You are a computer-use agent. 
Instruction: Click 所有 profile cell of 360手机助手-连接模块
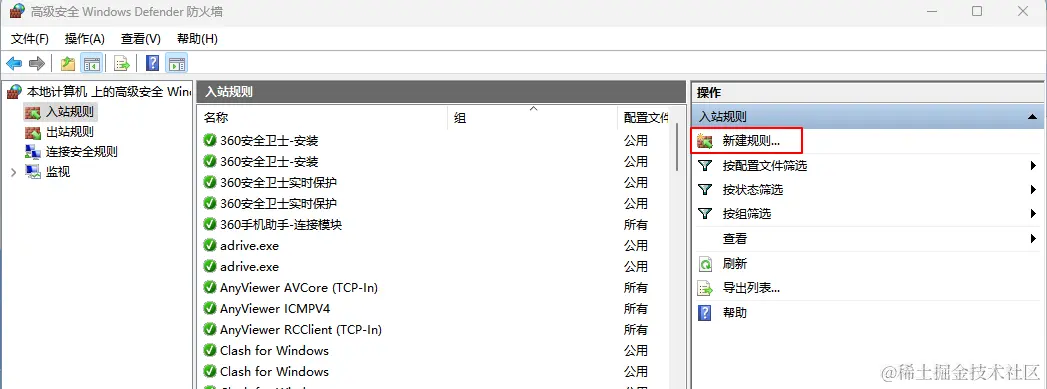pos(636,224)
